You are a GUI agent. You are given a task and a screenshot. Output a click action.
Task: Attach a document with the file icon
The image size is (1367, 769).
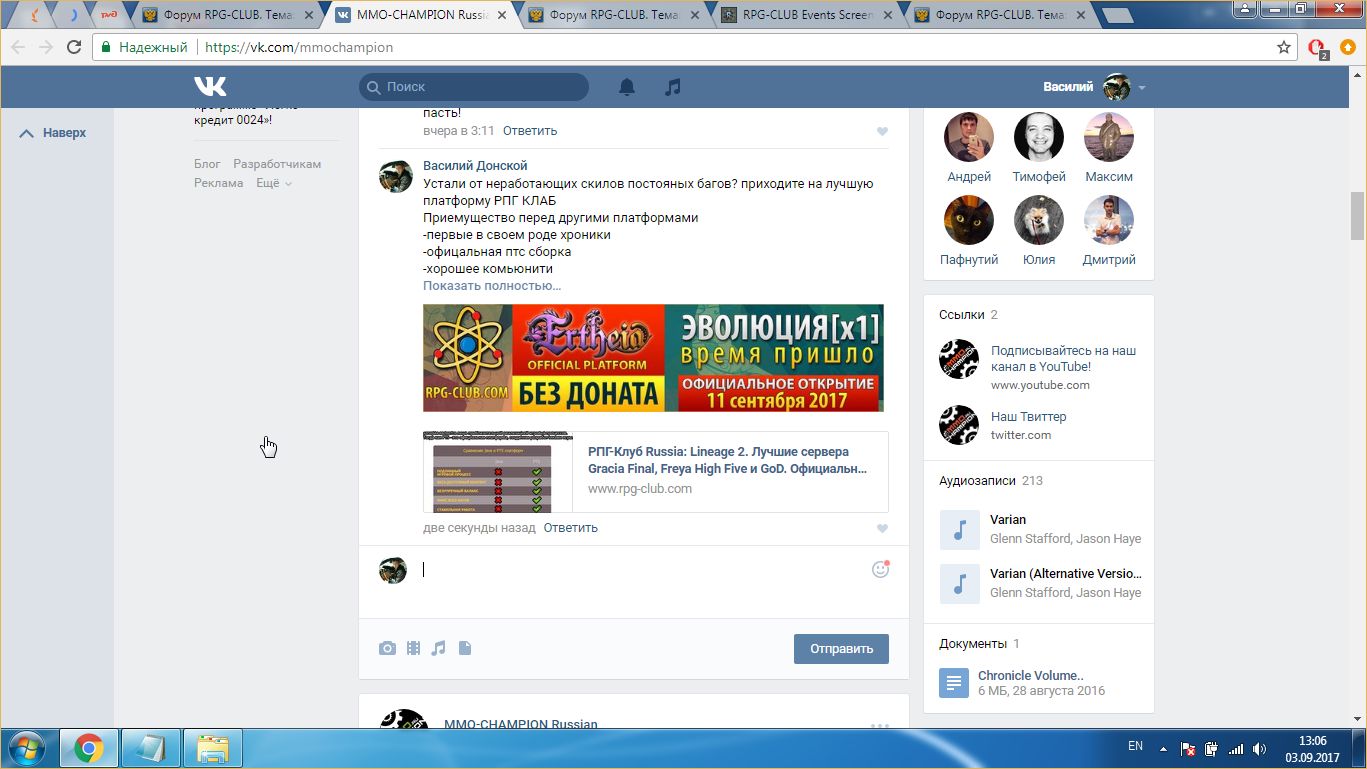pyautogui.click(x=464, y=648)
